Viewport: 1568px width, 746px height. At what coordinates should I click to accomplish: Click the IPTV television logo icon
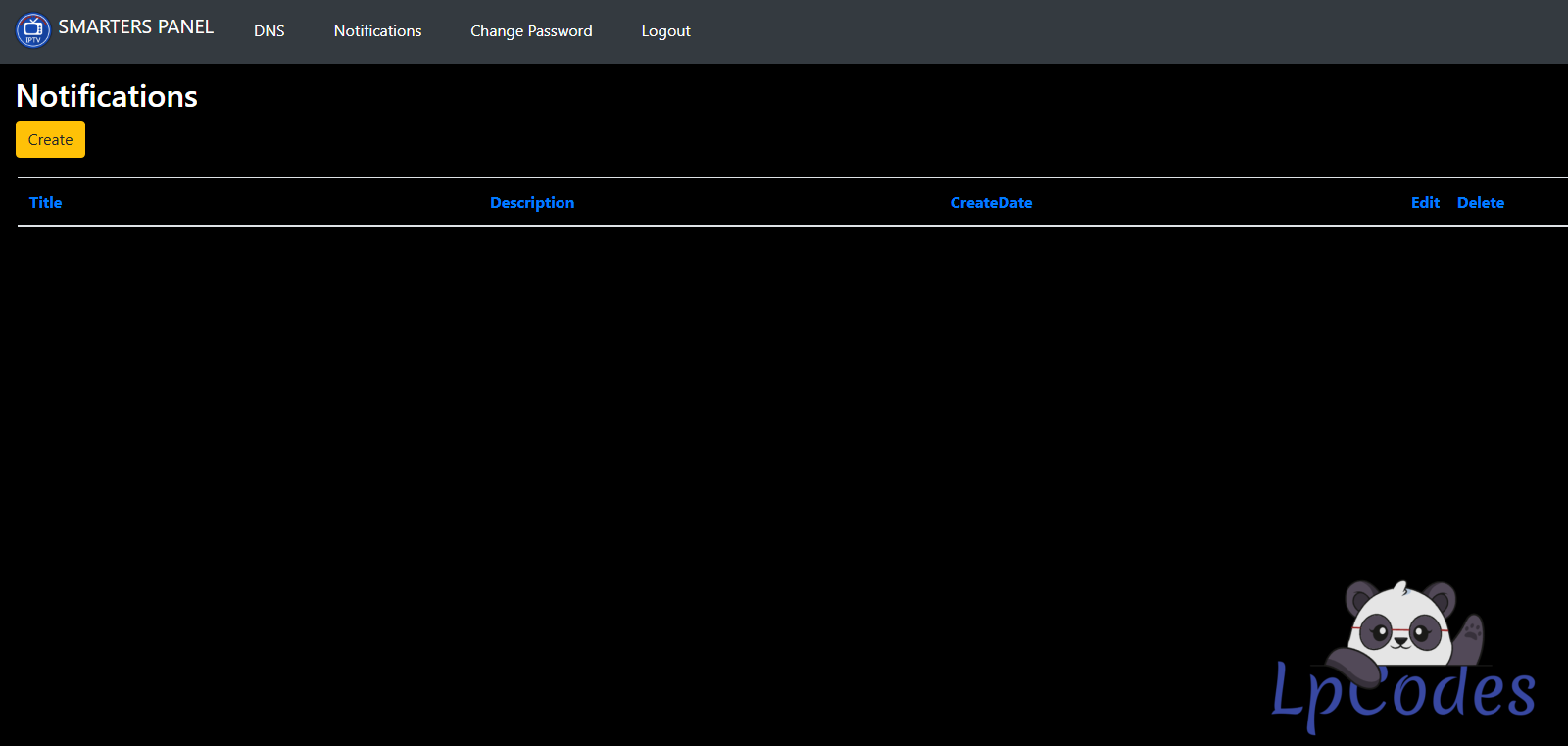(x=33, y=30)
